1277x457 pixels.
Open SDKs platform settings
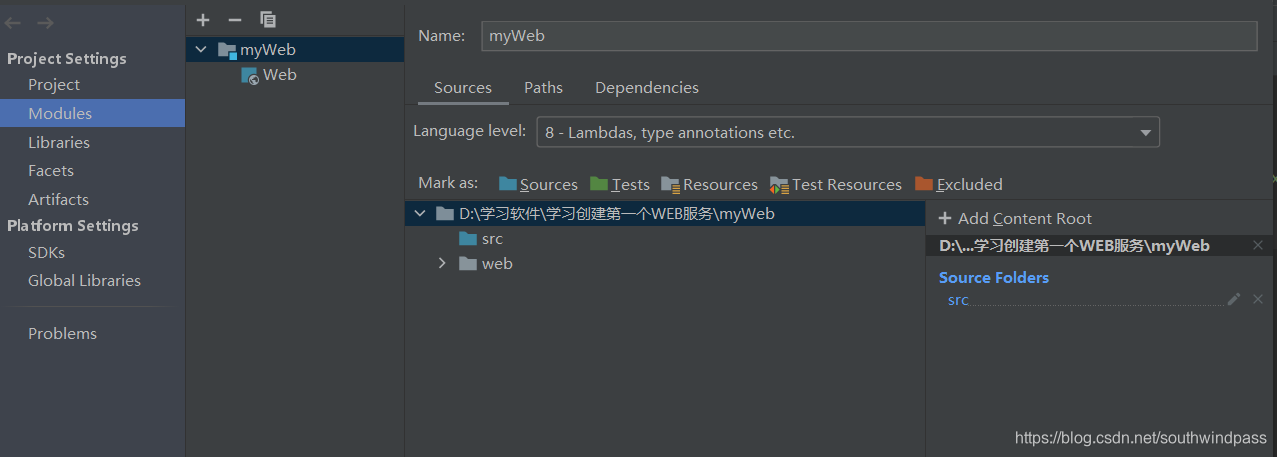46,253
